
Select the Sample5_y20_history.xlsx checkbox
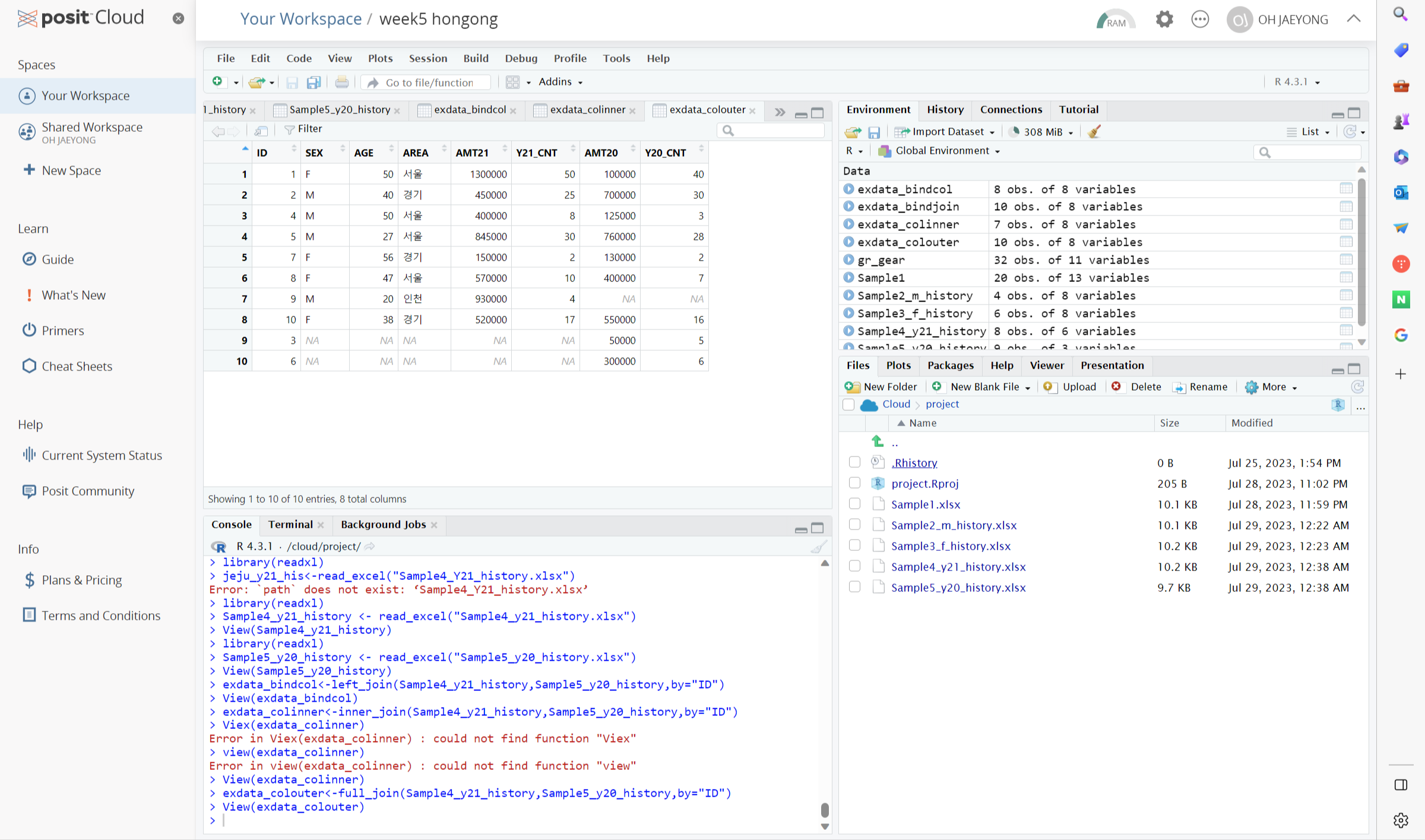[854, 587]
